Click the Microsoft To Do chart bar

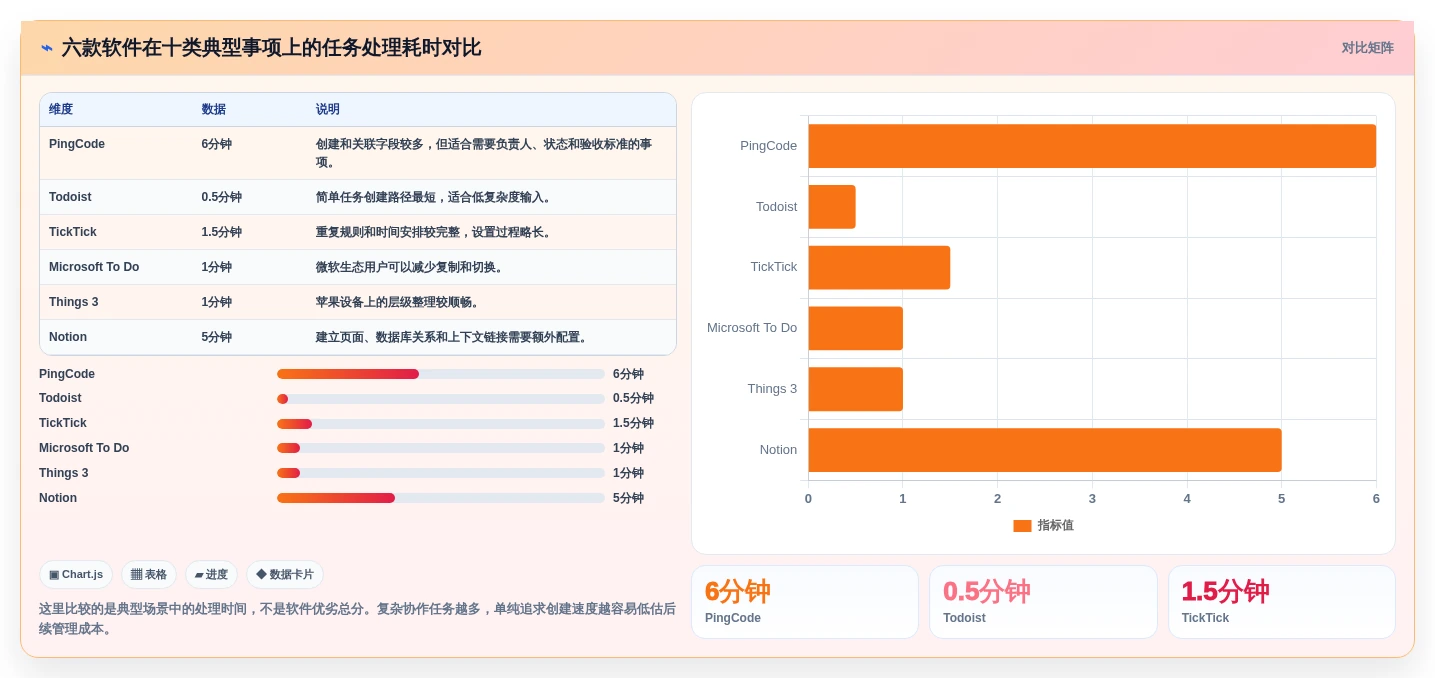coord(855,328)
